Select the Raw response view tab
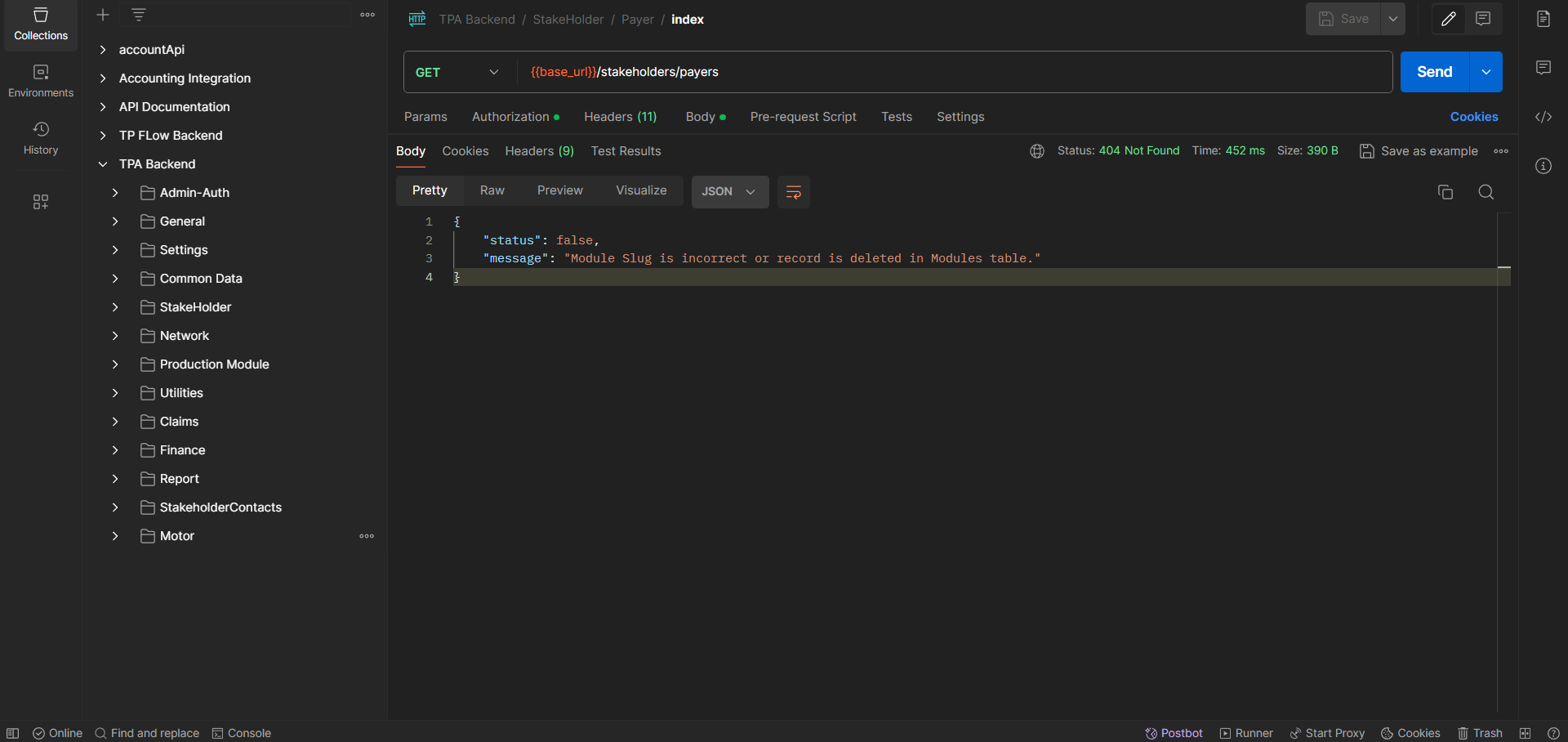 coord(492,190)
